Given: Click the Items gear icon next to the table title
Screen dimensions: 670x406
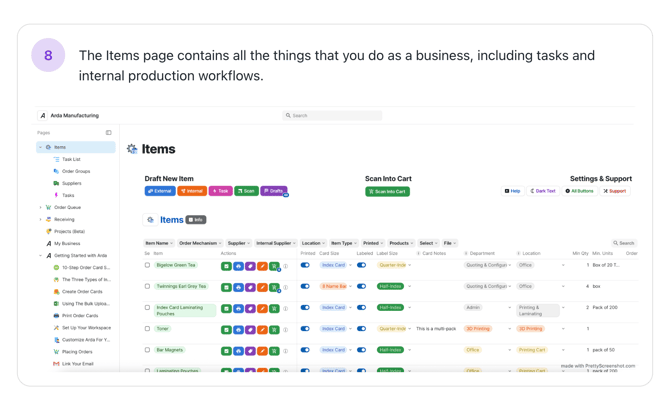Looking at the screenshot, I should (151, 220).
